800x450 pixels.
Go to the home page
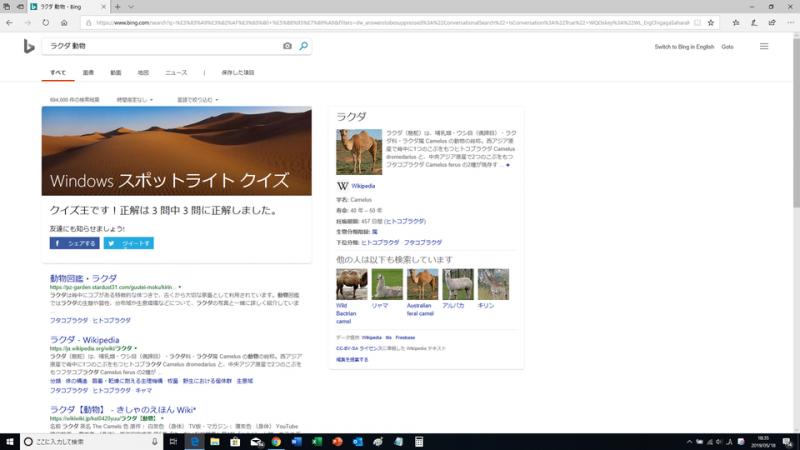point(64,22)
